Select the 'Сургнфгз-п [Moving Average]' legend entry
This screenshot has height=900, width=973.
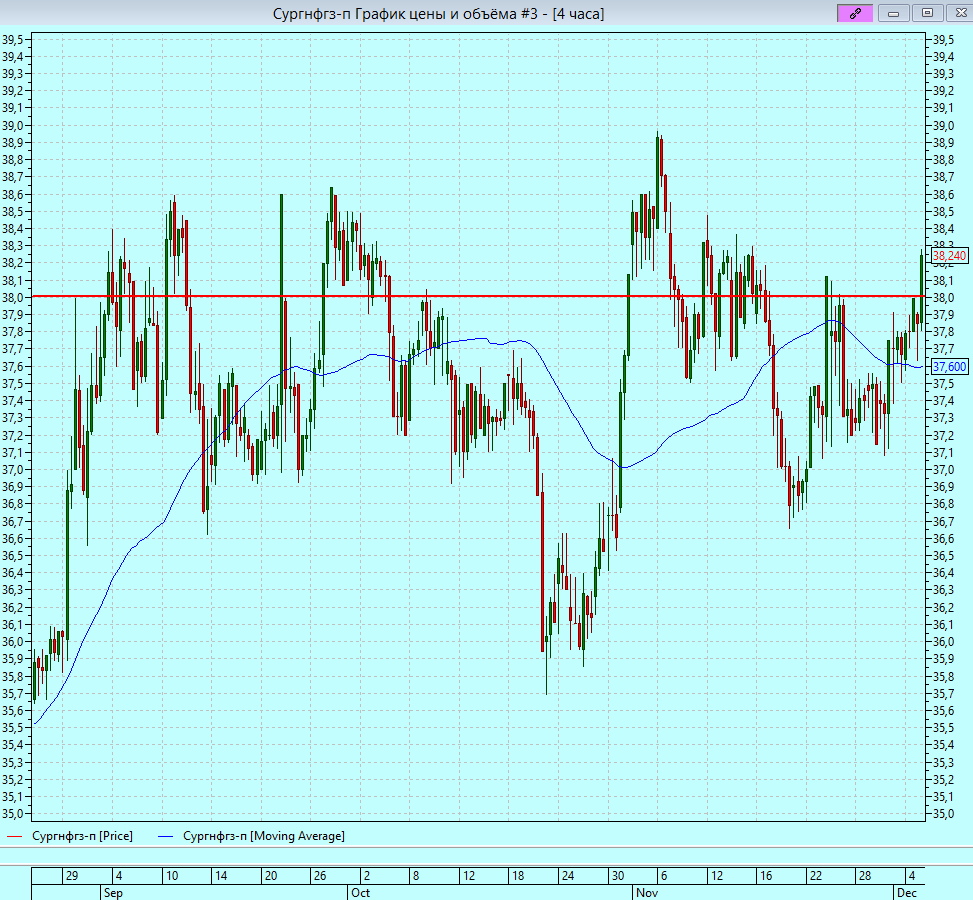pyautogui.click(x=264, y=836)
